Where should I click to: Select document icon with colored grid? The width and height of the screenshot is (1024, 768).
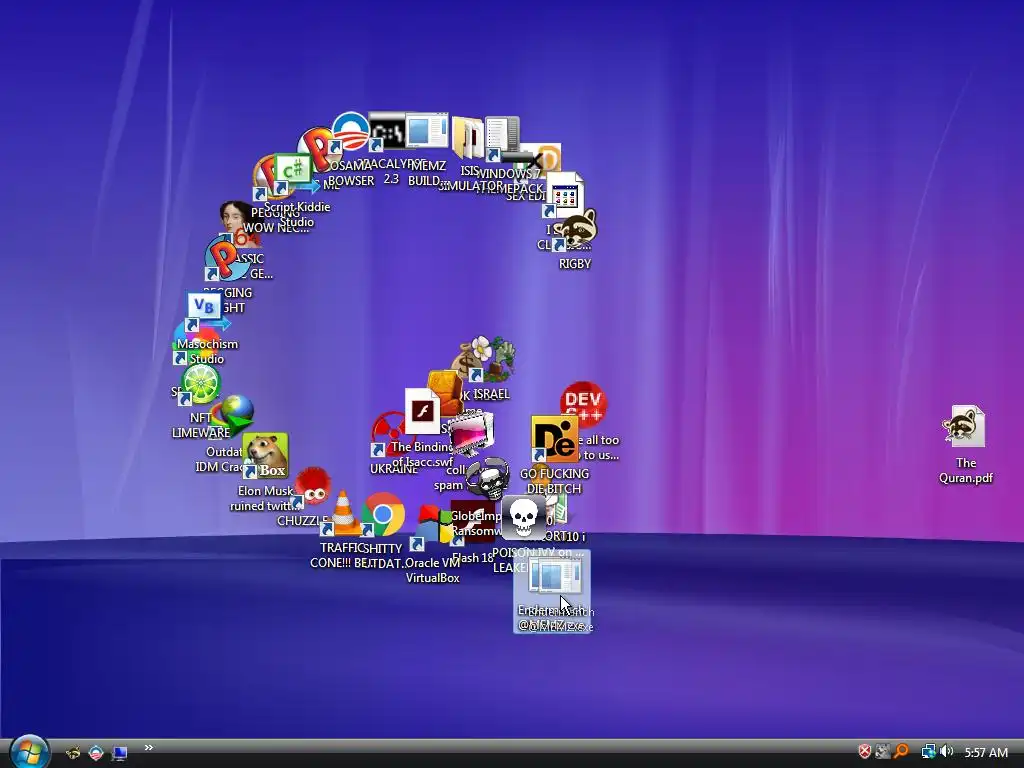coord(564,195)
